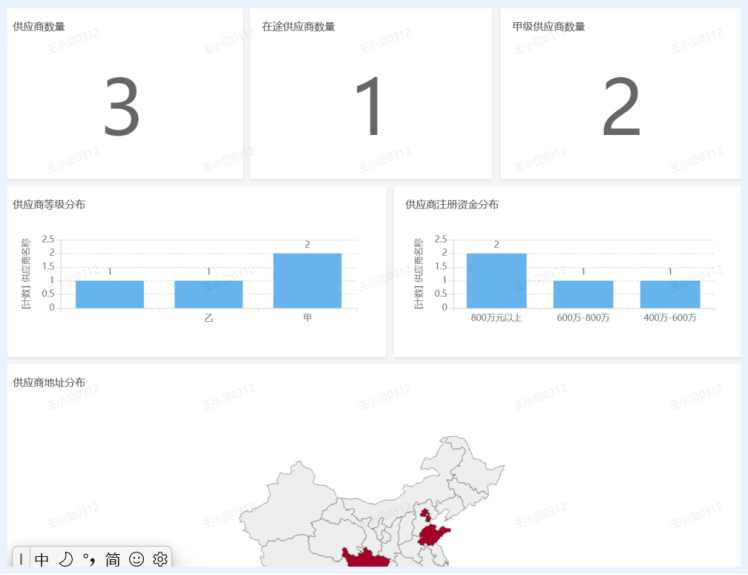This screenshot has height=575, width=748.
Task: Click the 供应商注册资金分布 chart title
Action: [x=452, y=204]
